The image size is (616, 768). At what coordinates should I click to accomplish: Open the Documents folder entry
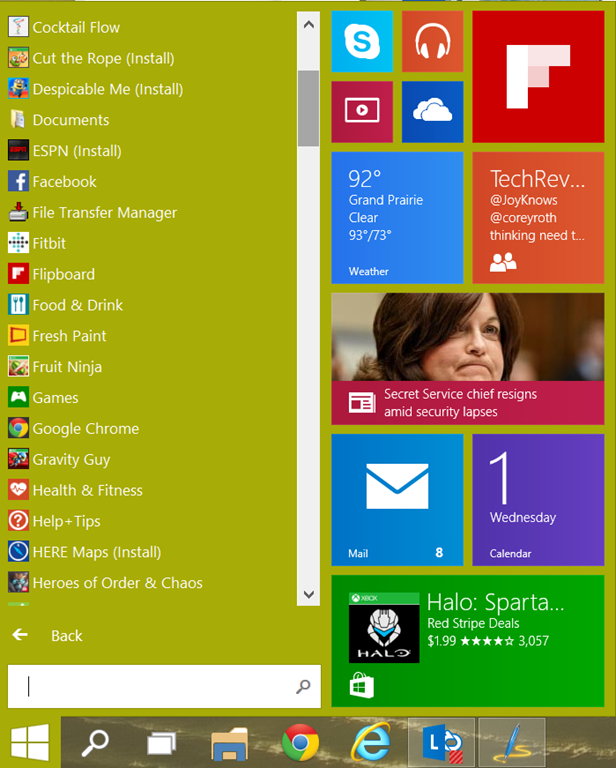[59, 120]
